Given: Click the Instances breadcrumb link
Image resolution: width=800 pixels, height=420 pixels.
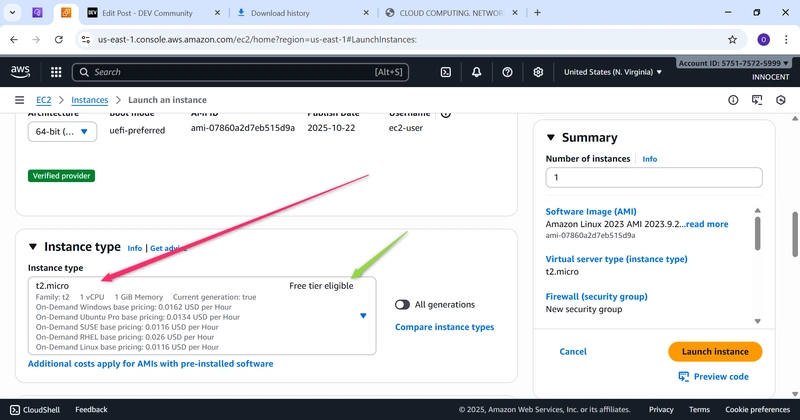Looking at the screenshot, I should [x=90, y=100].
